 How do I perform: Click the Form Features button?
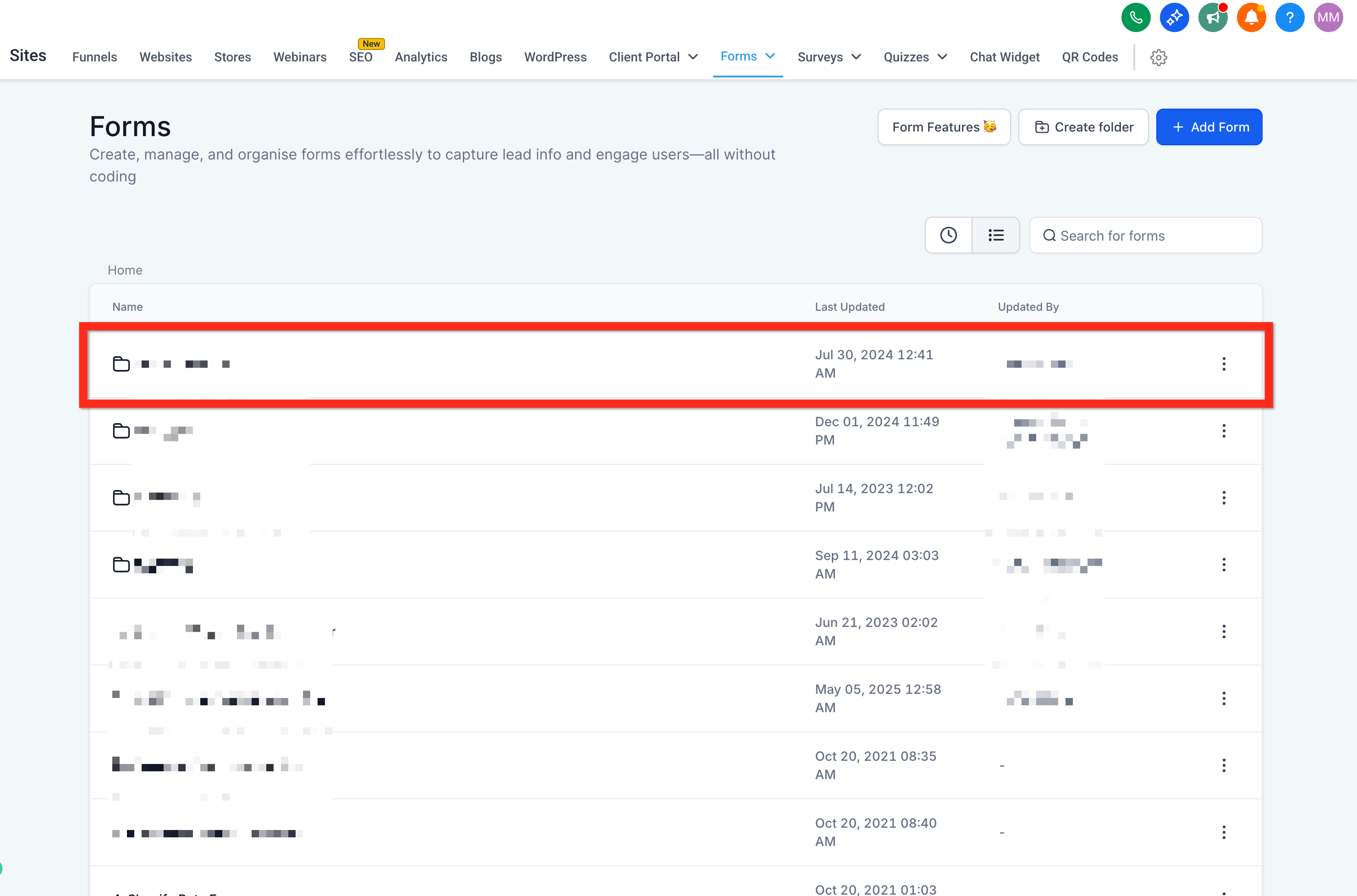pyautogui.click(x=943, y=127)
